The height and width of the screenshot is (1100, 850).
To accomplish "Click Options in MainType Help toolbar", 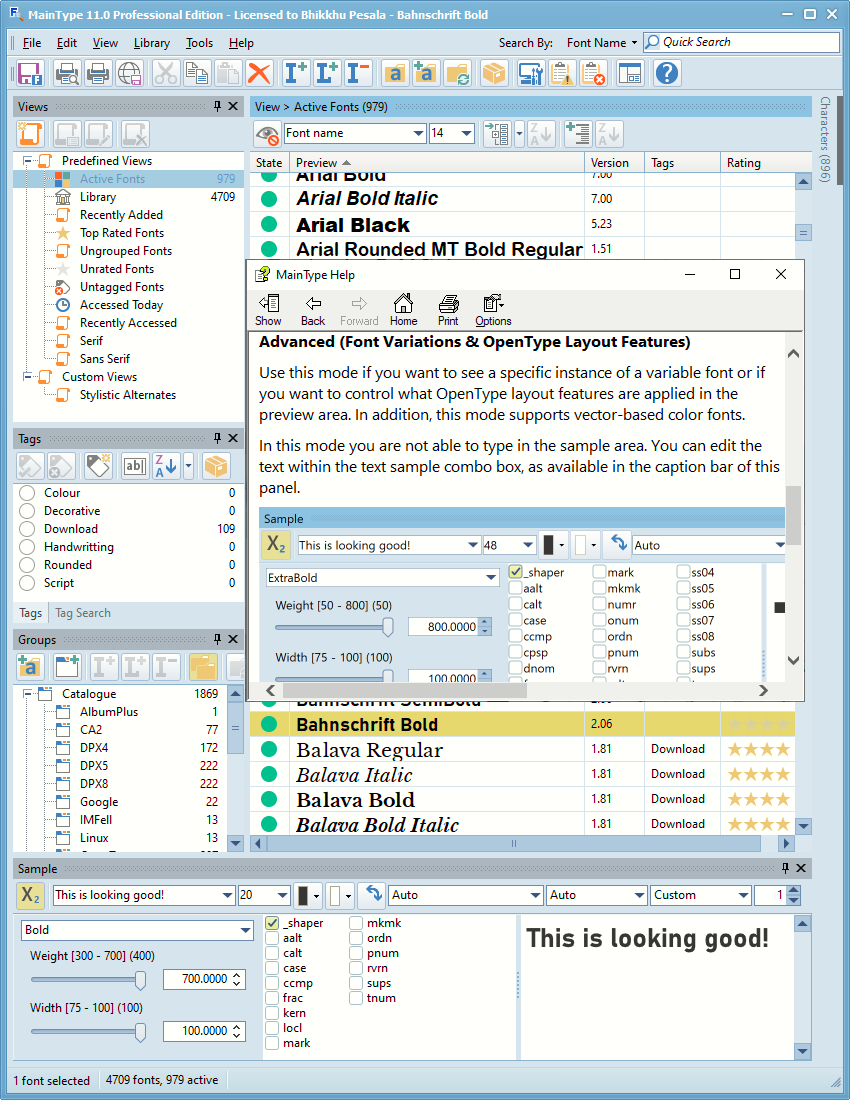I will pos(493,311).
